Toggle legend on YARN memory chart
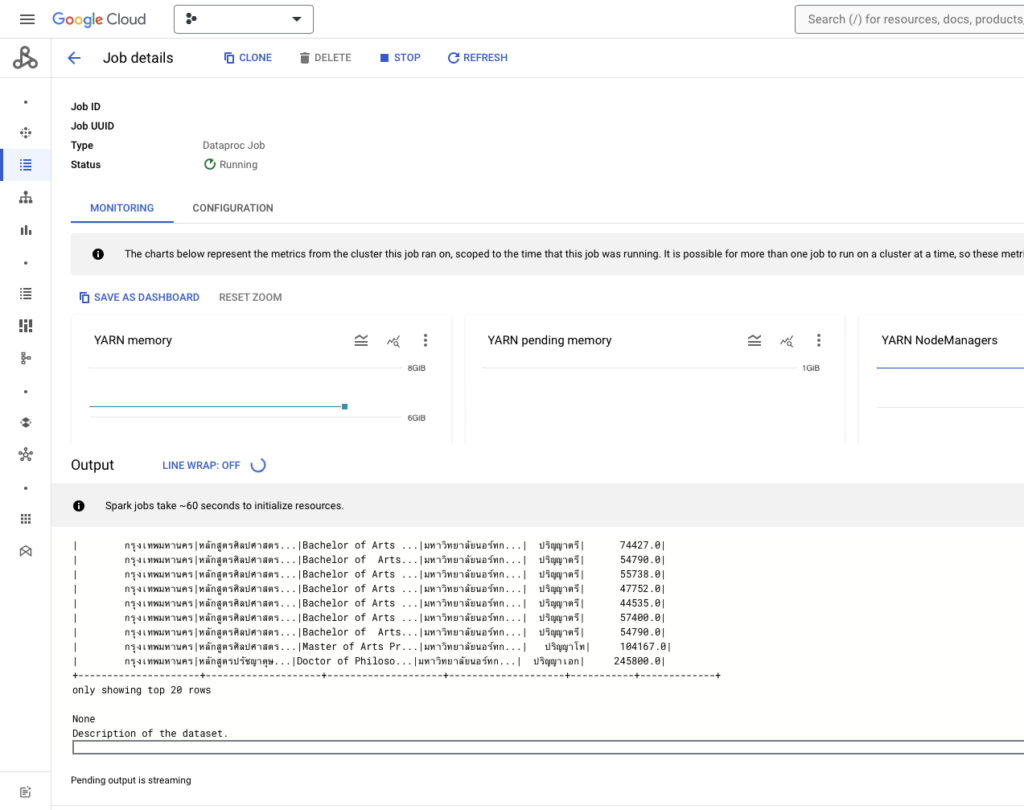This screenshot has height=810, width=1024. click(361, 341)
